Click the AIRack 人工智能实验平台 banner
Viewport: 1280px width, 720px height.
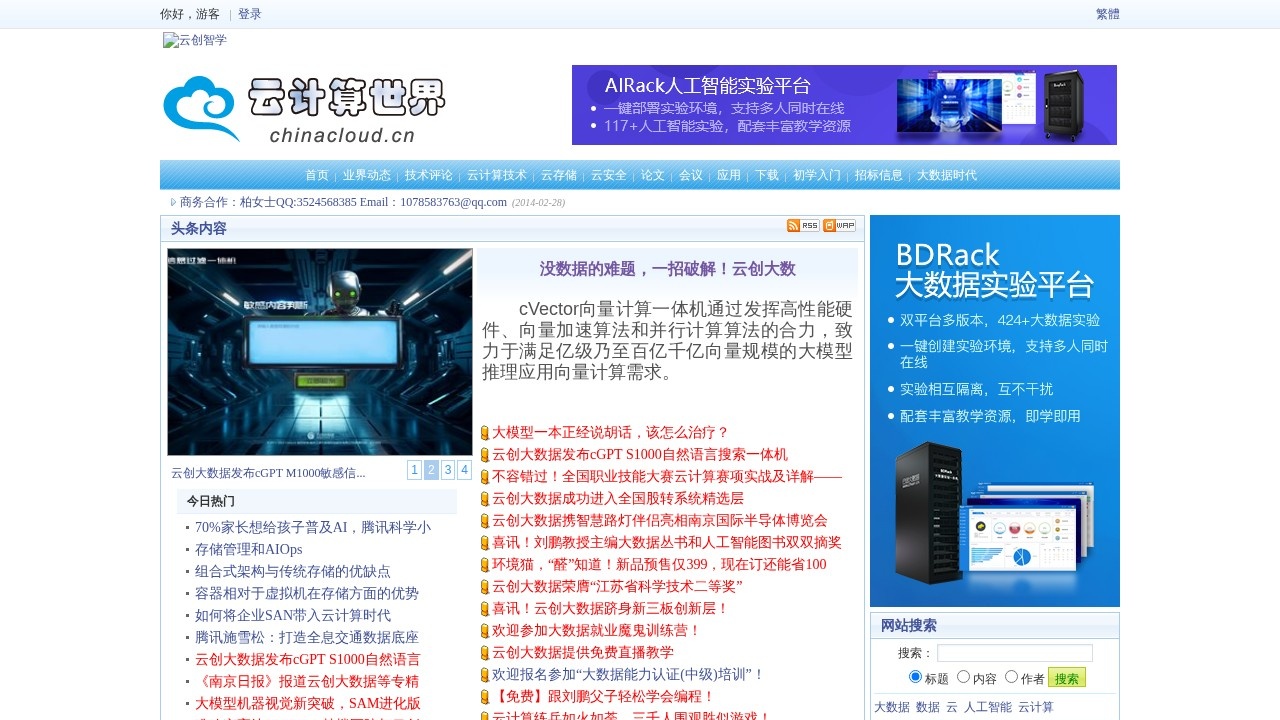pos(843,105)
